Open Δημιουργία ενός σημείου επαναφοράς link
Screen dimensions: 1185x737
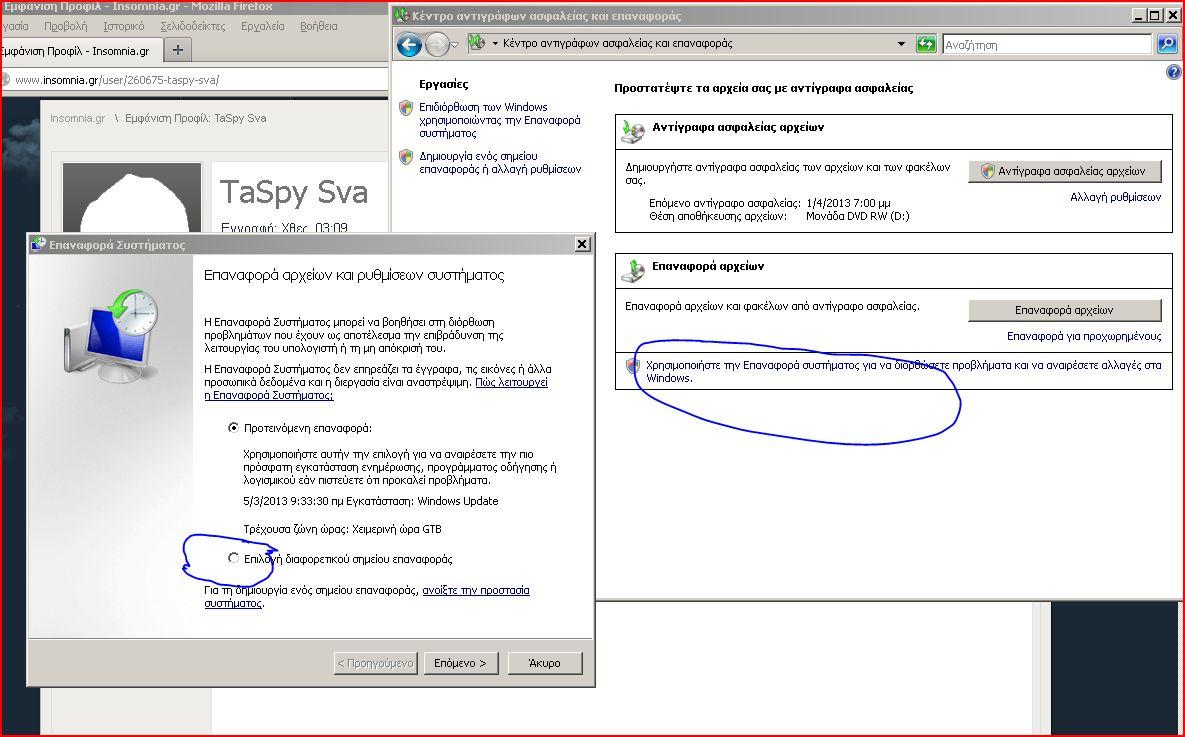click(x=500, y=163)
